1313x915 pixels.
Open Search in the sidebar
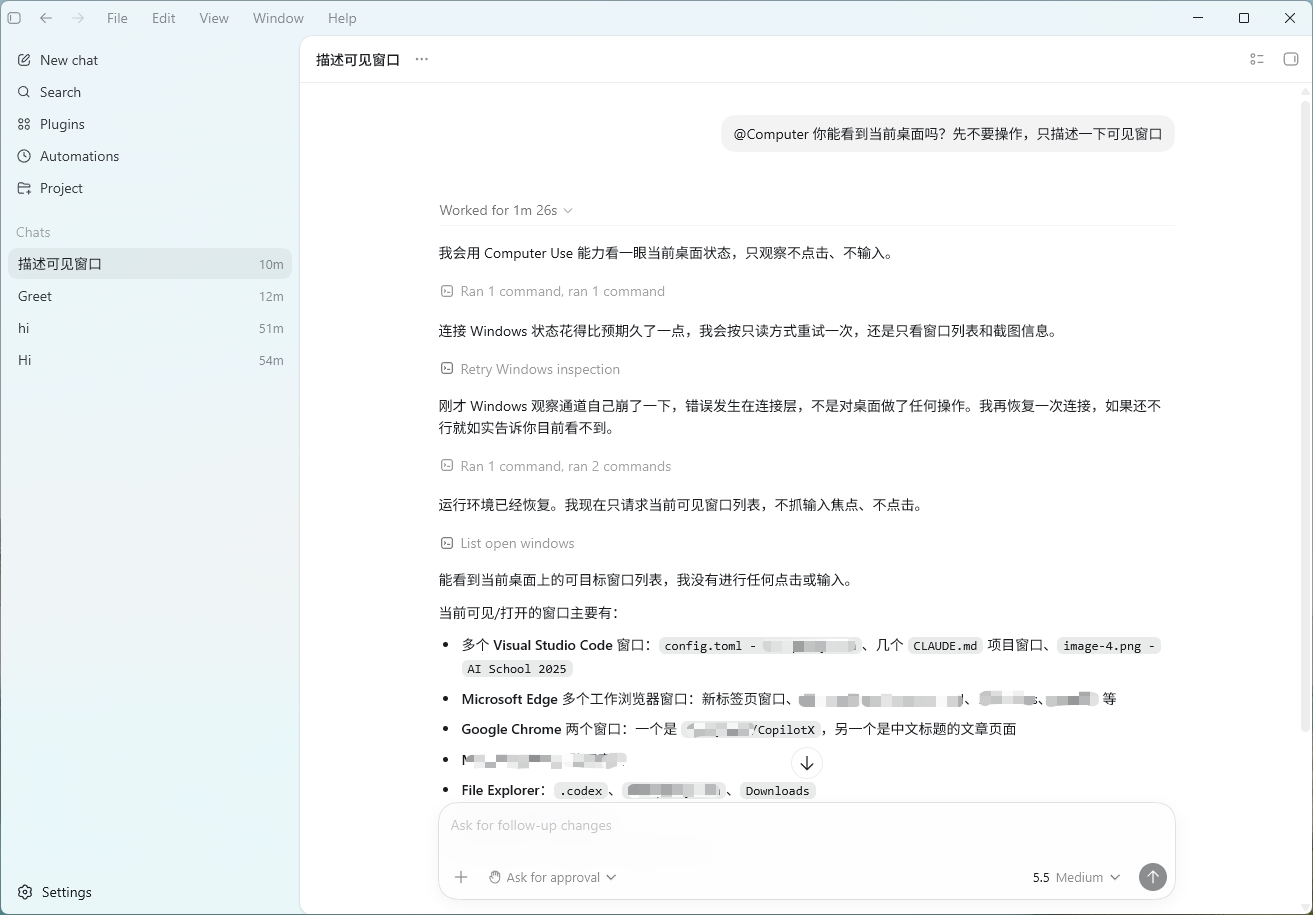[150, 92]
